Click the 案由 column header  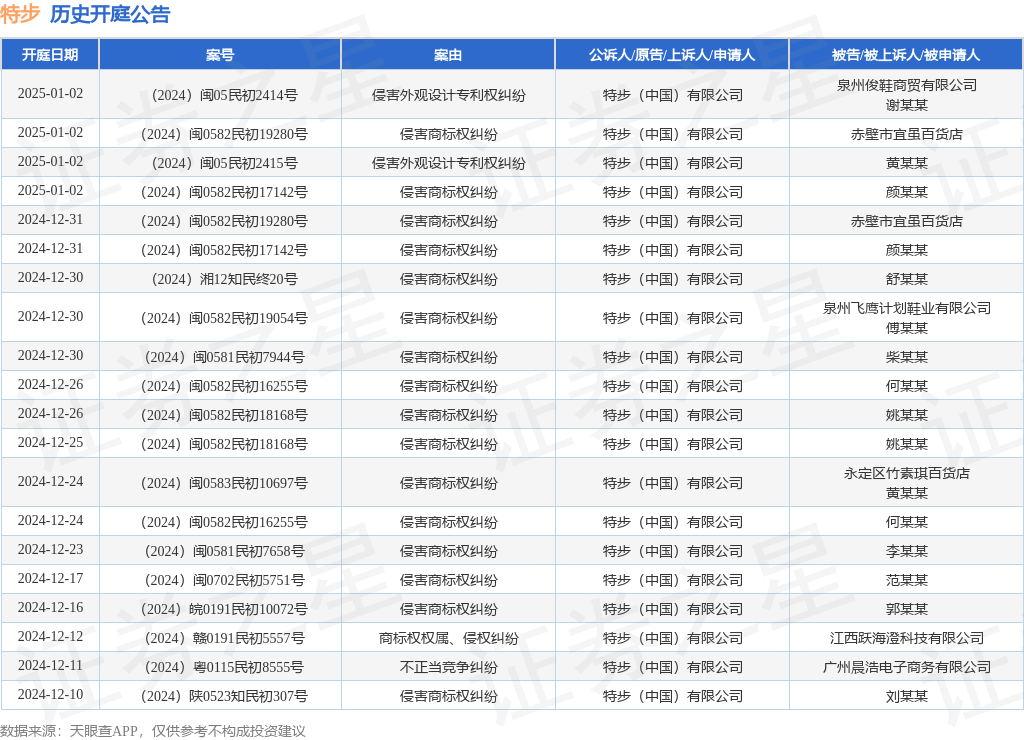point(448,55)
